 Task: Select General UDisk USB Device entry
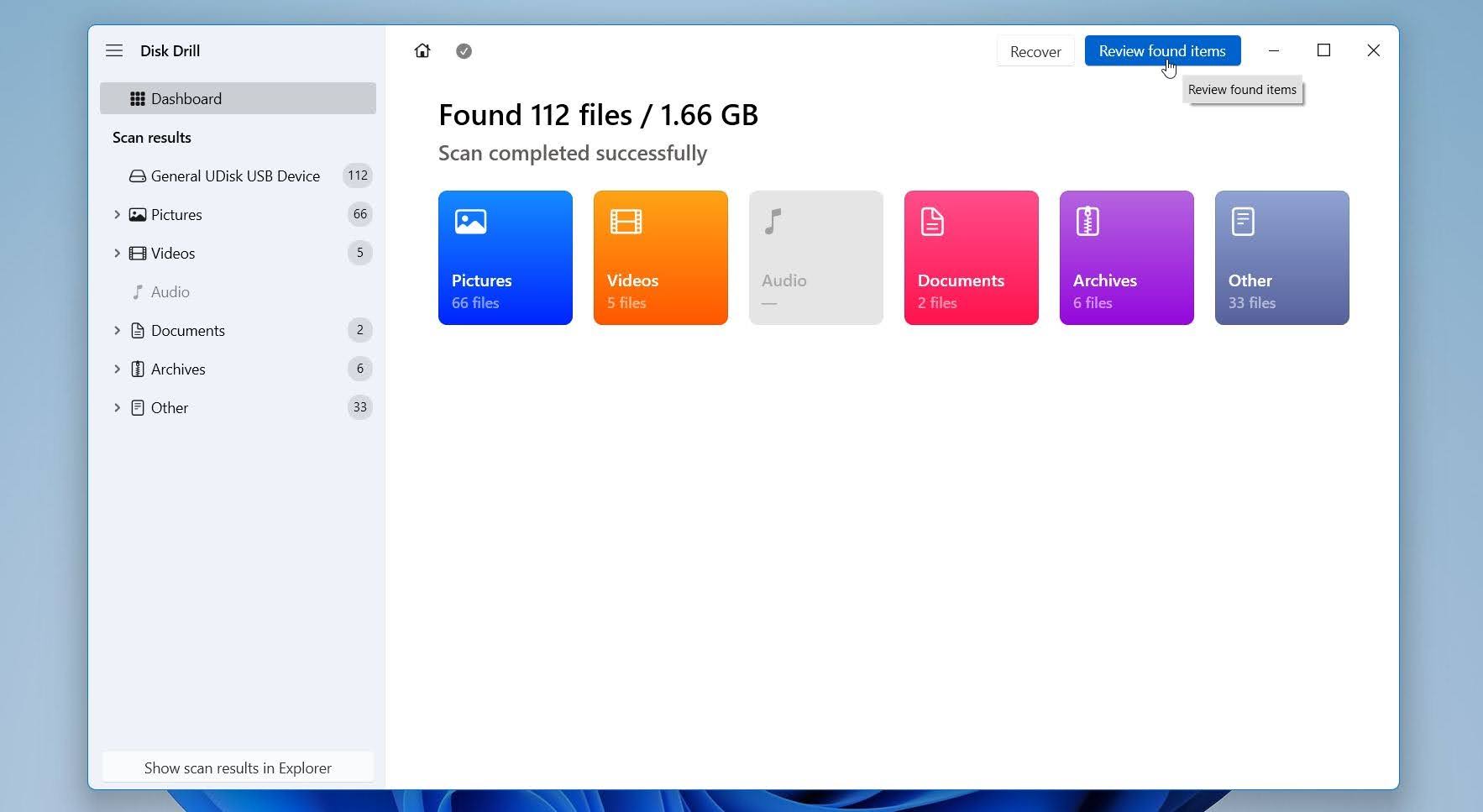[x=238, y=175]
